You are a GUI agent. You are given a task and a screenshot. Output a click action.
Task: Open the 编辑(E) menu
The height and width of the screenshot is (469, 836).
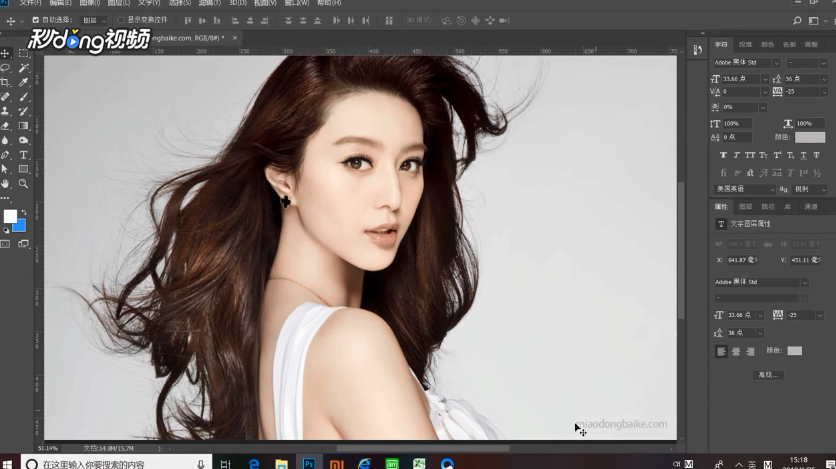60,3
